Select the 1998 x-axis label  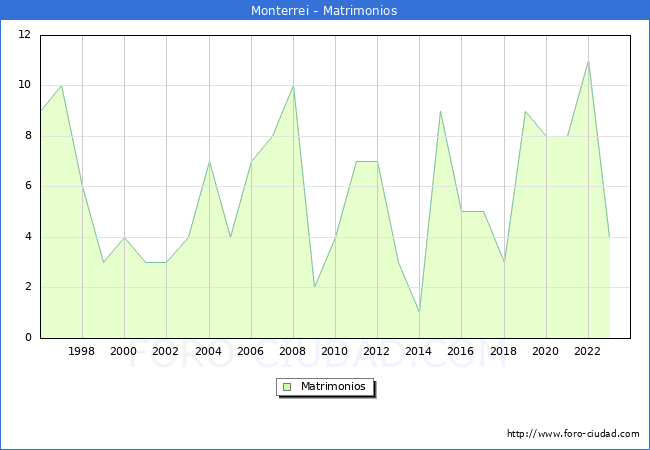point(82,352)
